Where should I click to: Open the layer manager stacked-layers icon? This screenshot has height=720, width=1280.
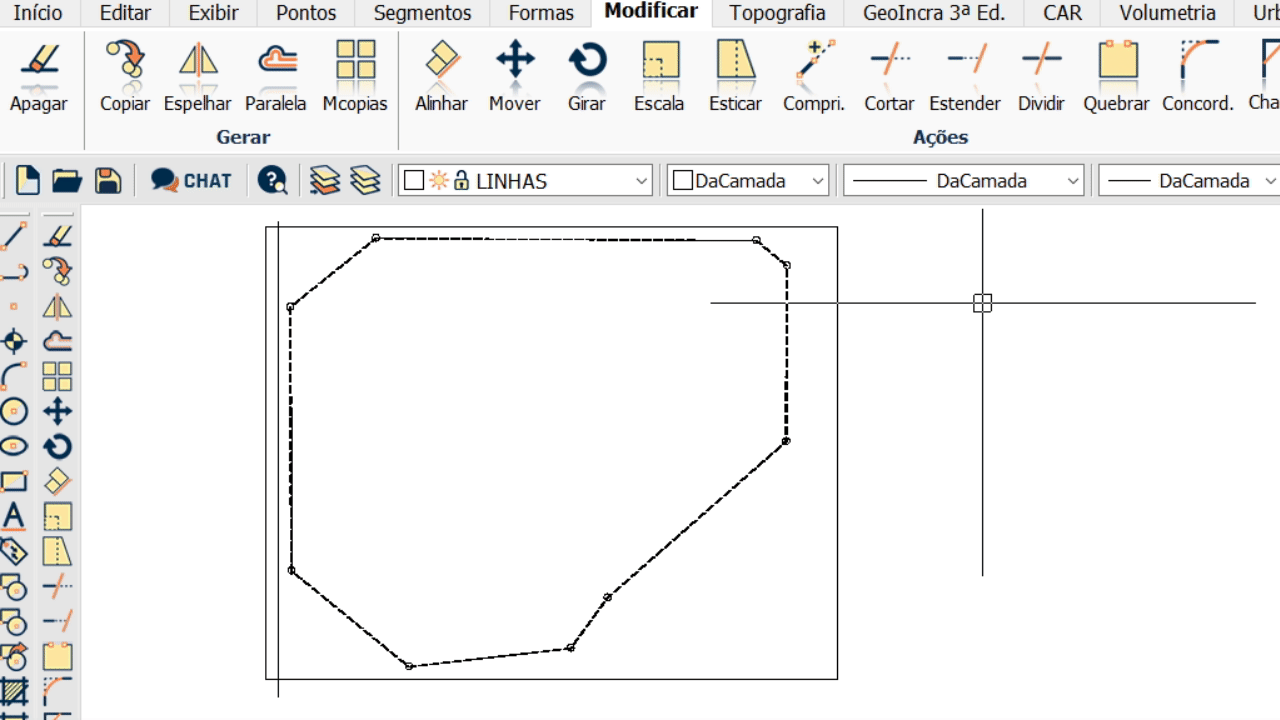point(325,180)
